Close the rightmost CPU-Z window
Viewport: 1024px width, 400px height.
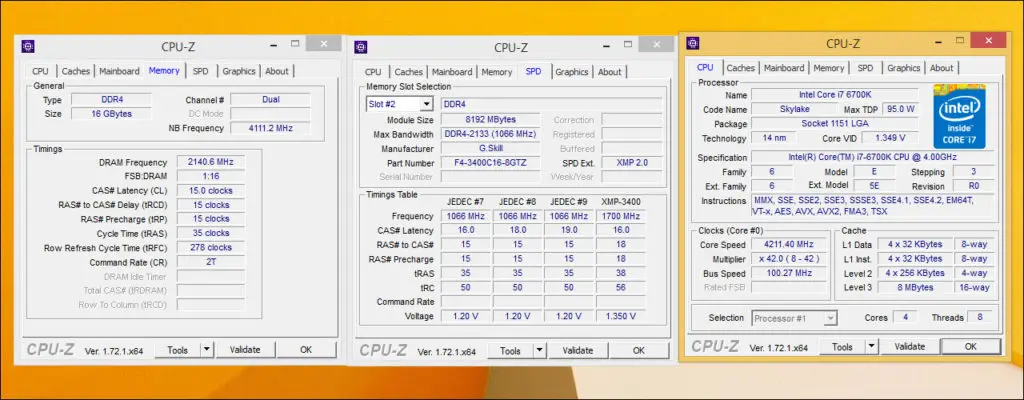pyautogui.click(x=987, y=41)
